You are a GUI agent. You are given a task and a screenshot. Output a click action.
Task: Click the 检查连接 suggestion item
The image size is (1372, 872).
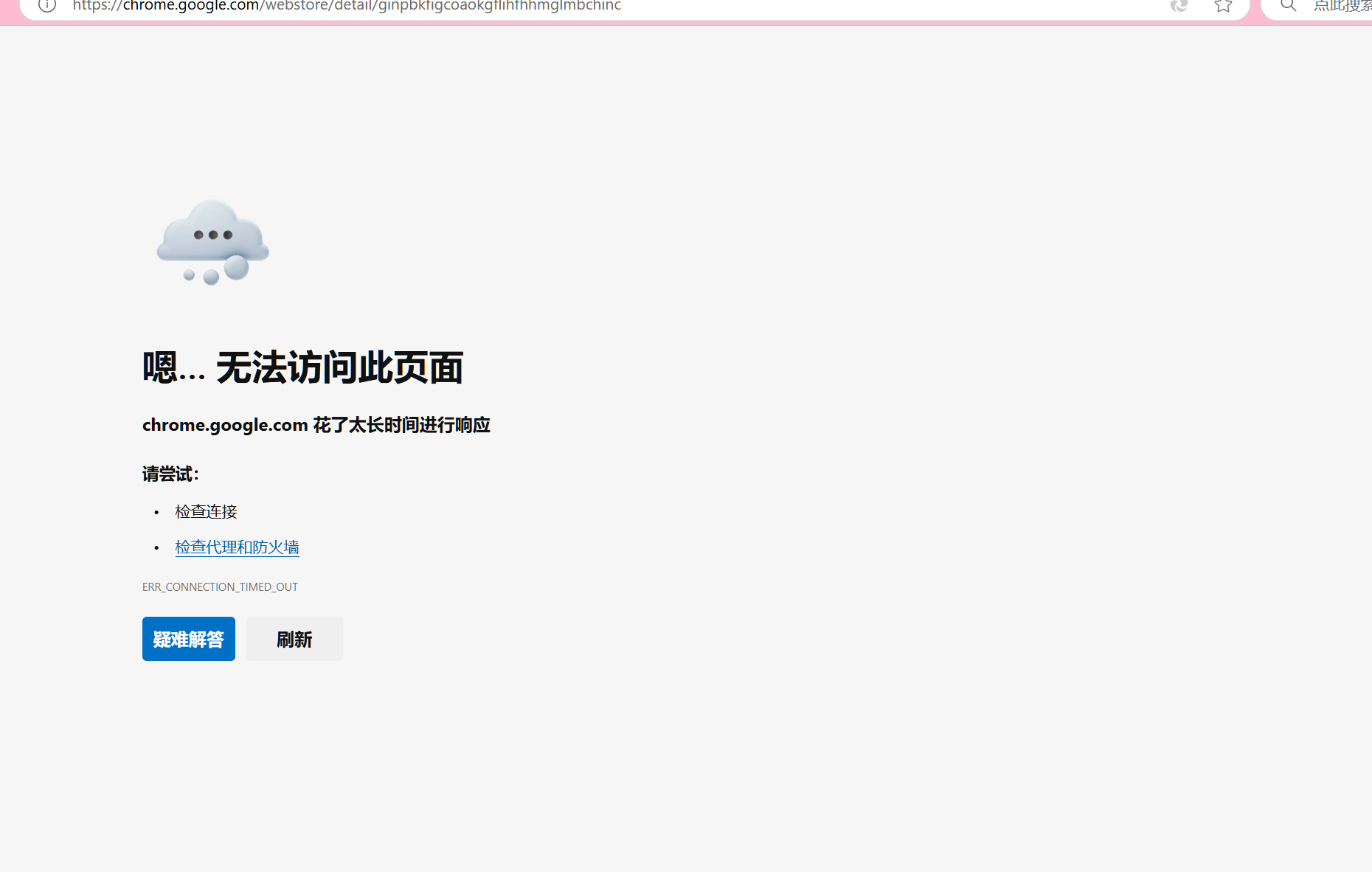[x=206, y=512]
